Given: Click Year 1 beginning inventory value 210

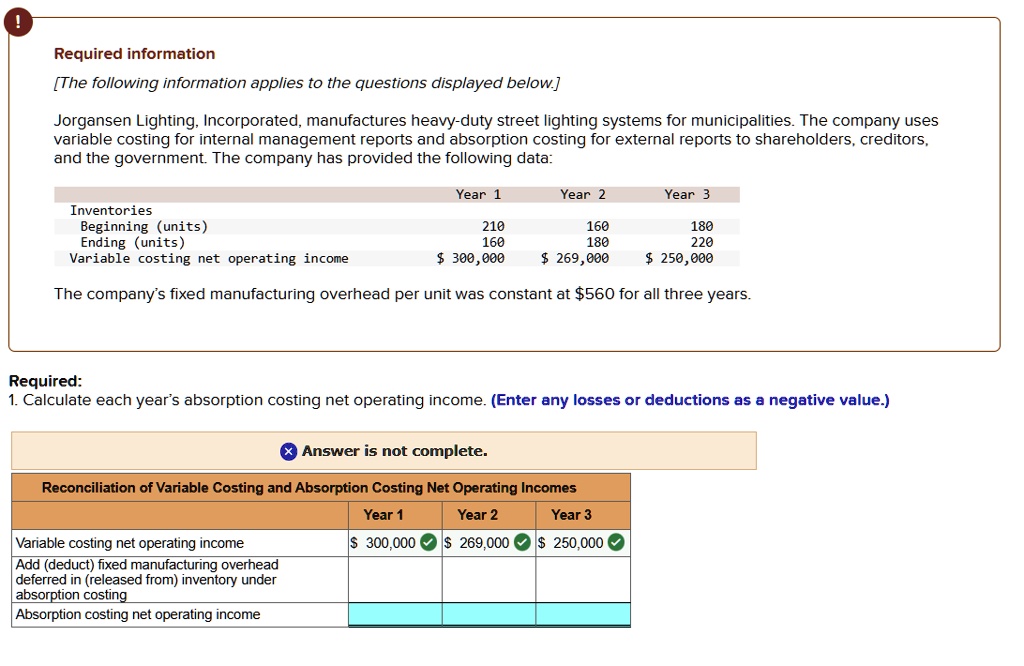Looking at the screenshot, I should [493, 227].
